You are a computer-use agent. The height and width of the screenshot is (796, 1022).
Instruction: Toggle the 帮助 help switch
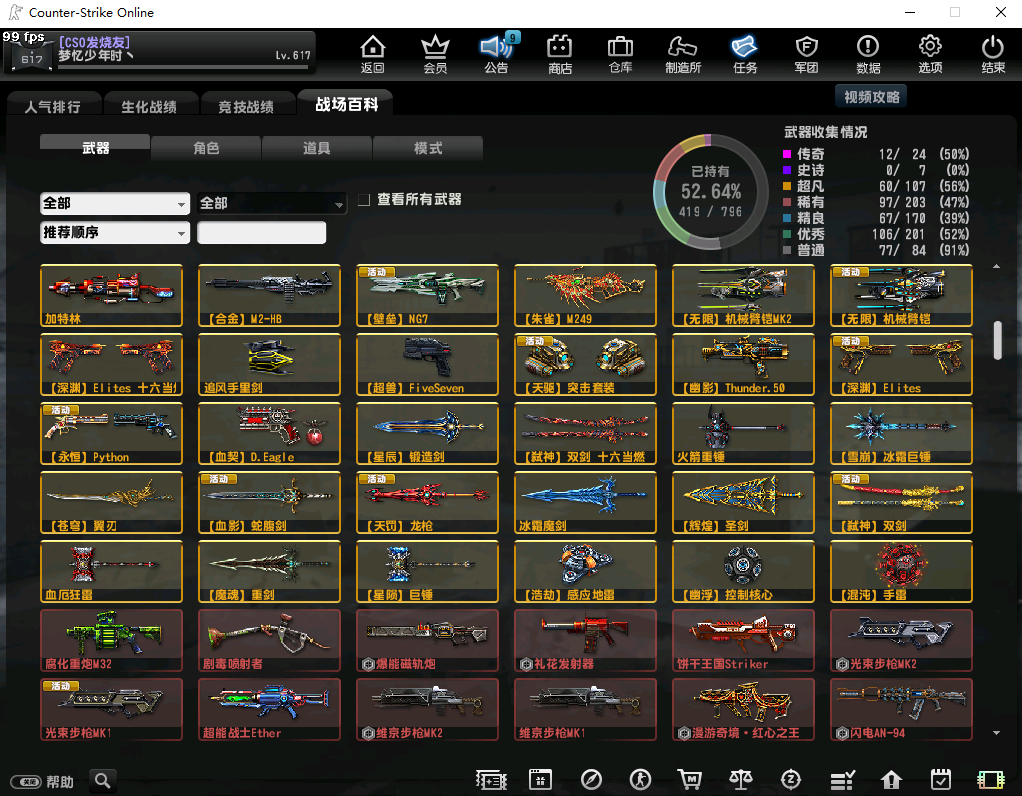coord(25,781)
